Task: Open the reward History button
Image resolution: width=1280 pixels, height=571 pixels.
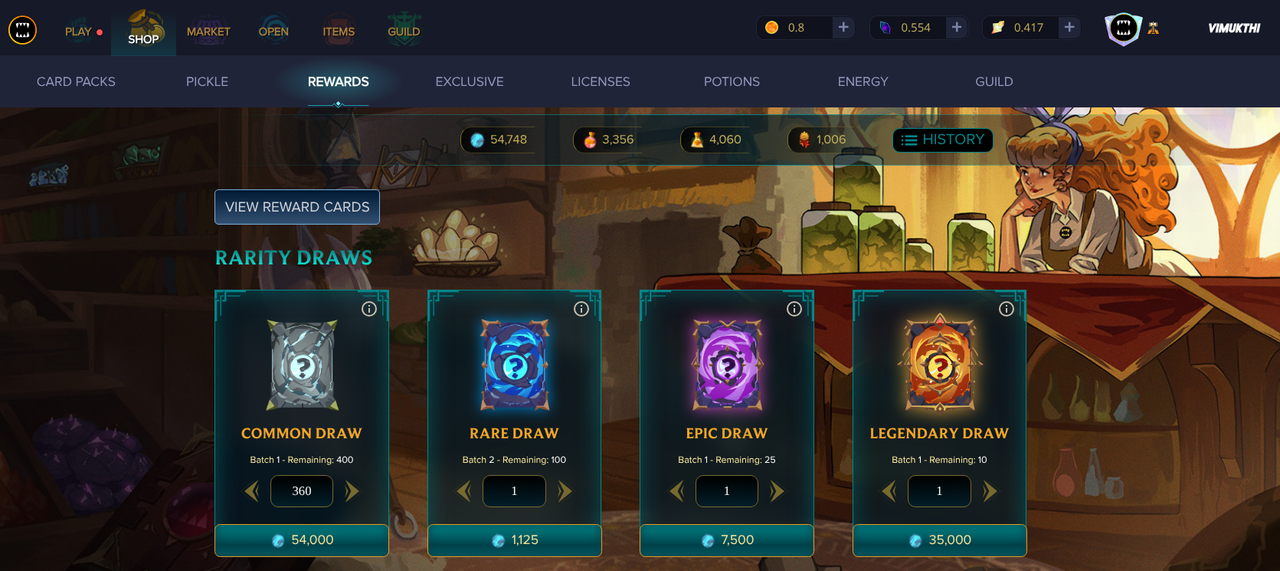Action: point(943,140)
